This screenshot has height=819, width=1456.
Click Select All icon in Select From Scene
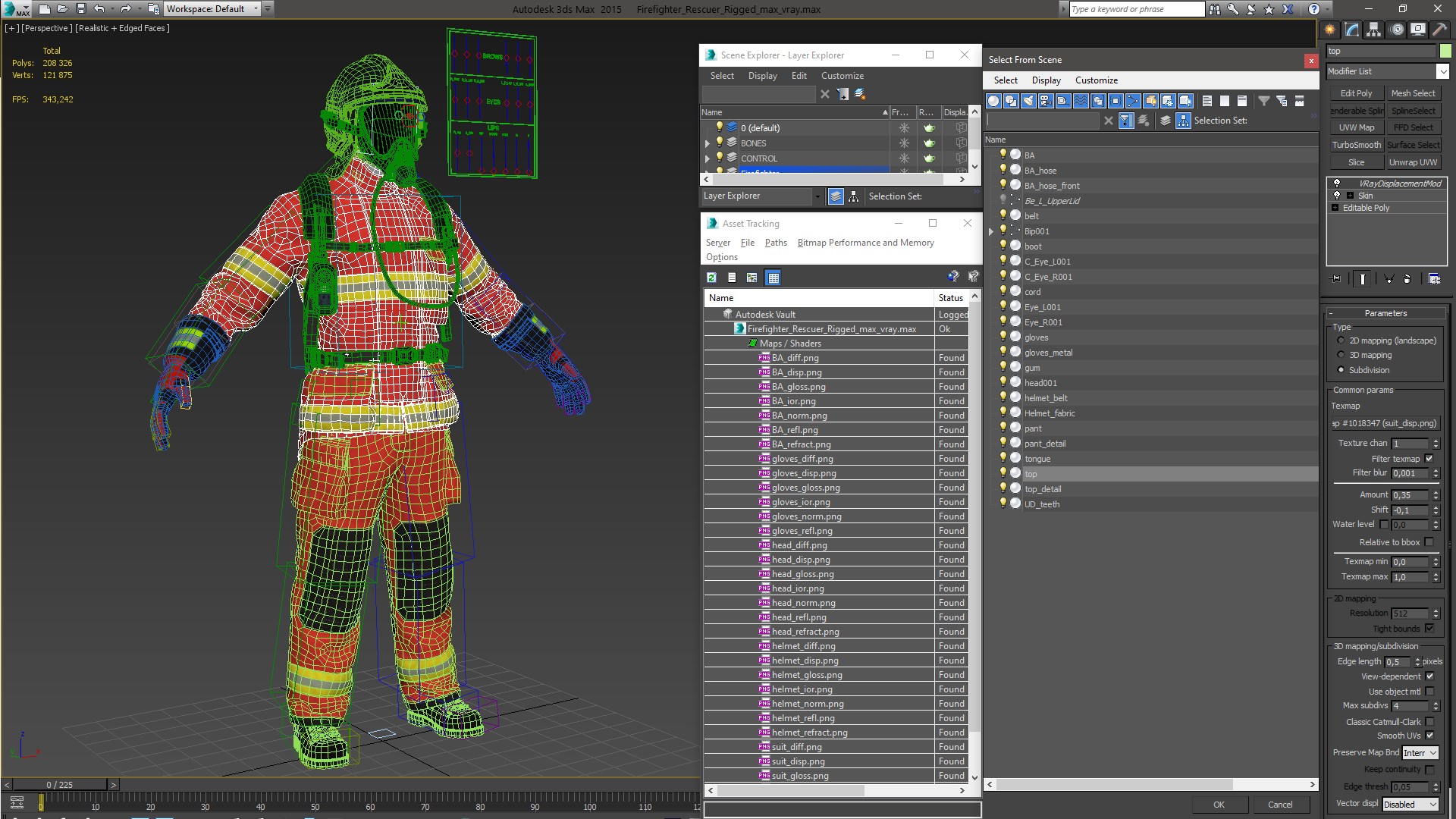click(x=1207, y=101)
